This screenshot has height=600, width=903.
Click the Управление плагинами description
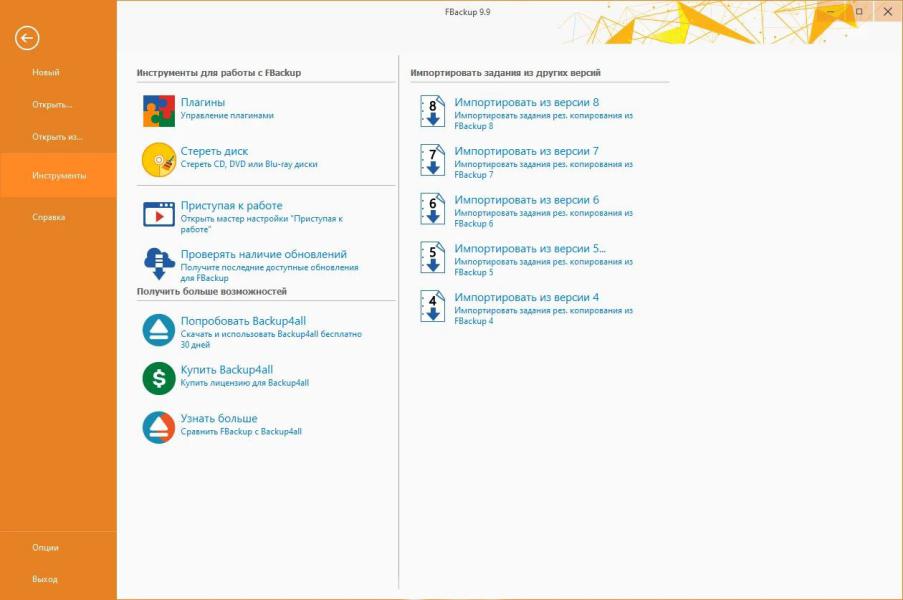tap(227, 116)
